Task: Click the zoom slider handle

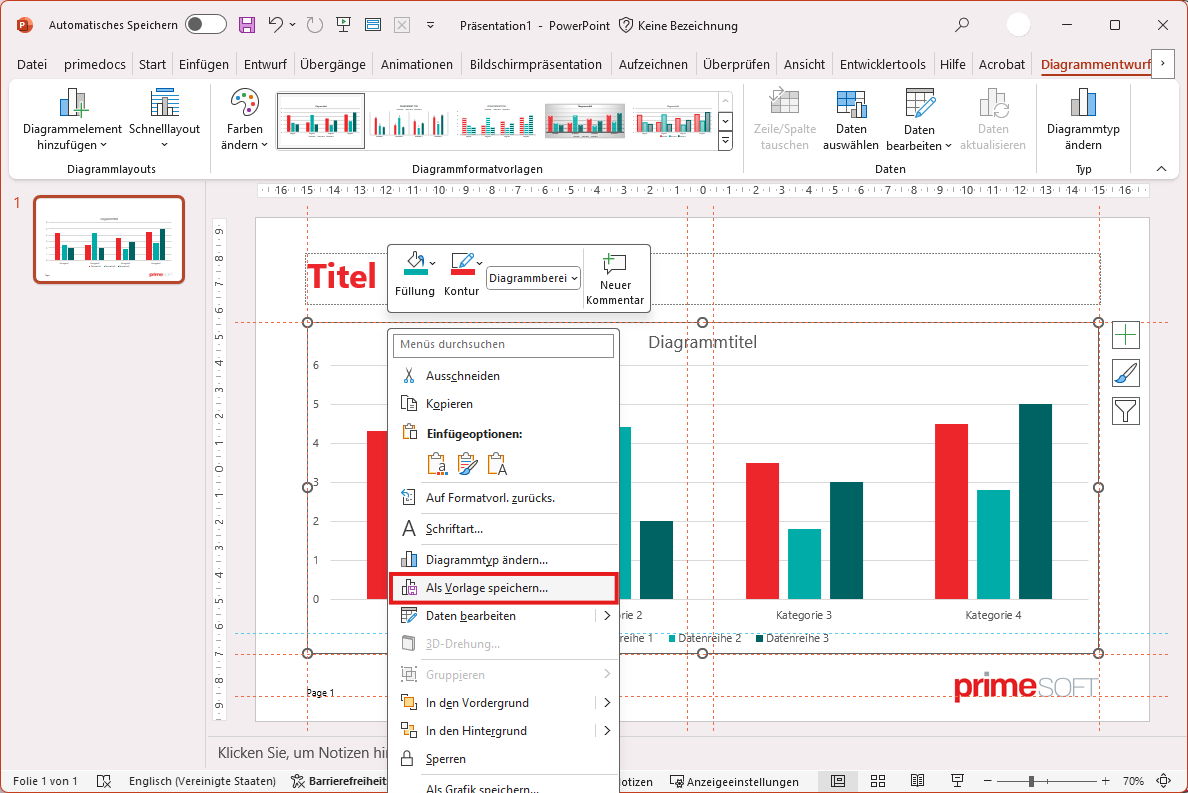Action: pos(1031,781)
